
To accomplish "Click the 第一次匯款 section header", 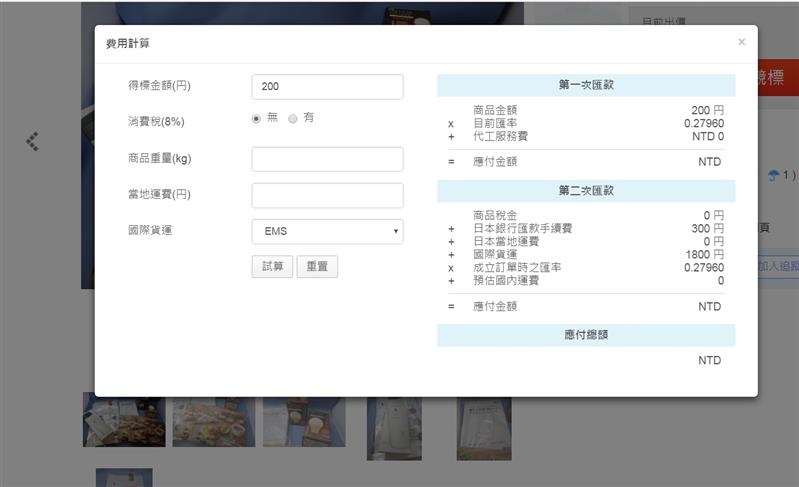I will click(x=586, y=85).
